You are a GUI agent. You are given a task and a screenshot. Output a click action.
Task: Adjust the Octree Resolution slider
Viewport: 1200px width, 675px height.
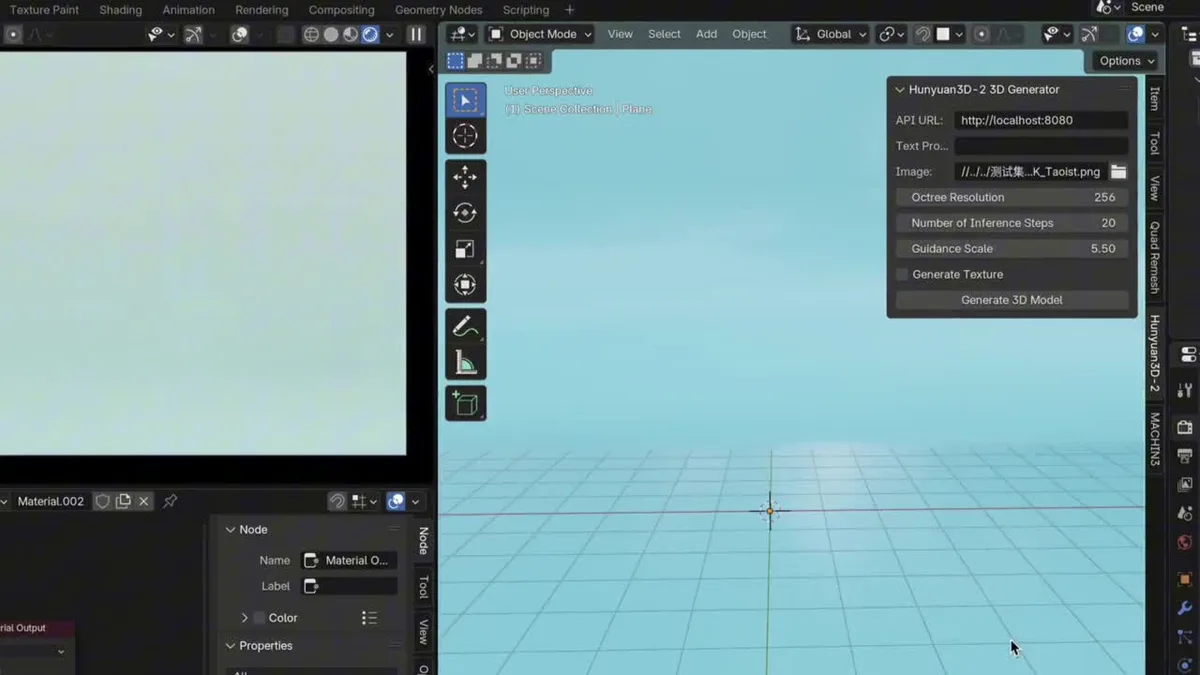pos(1012,197)
